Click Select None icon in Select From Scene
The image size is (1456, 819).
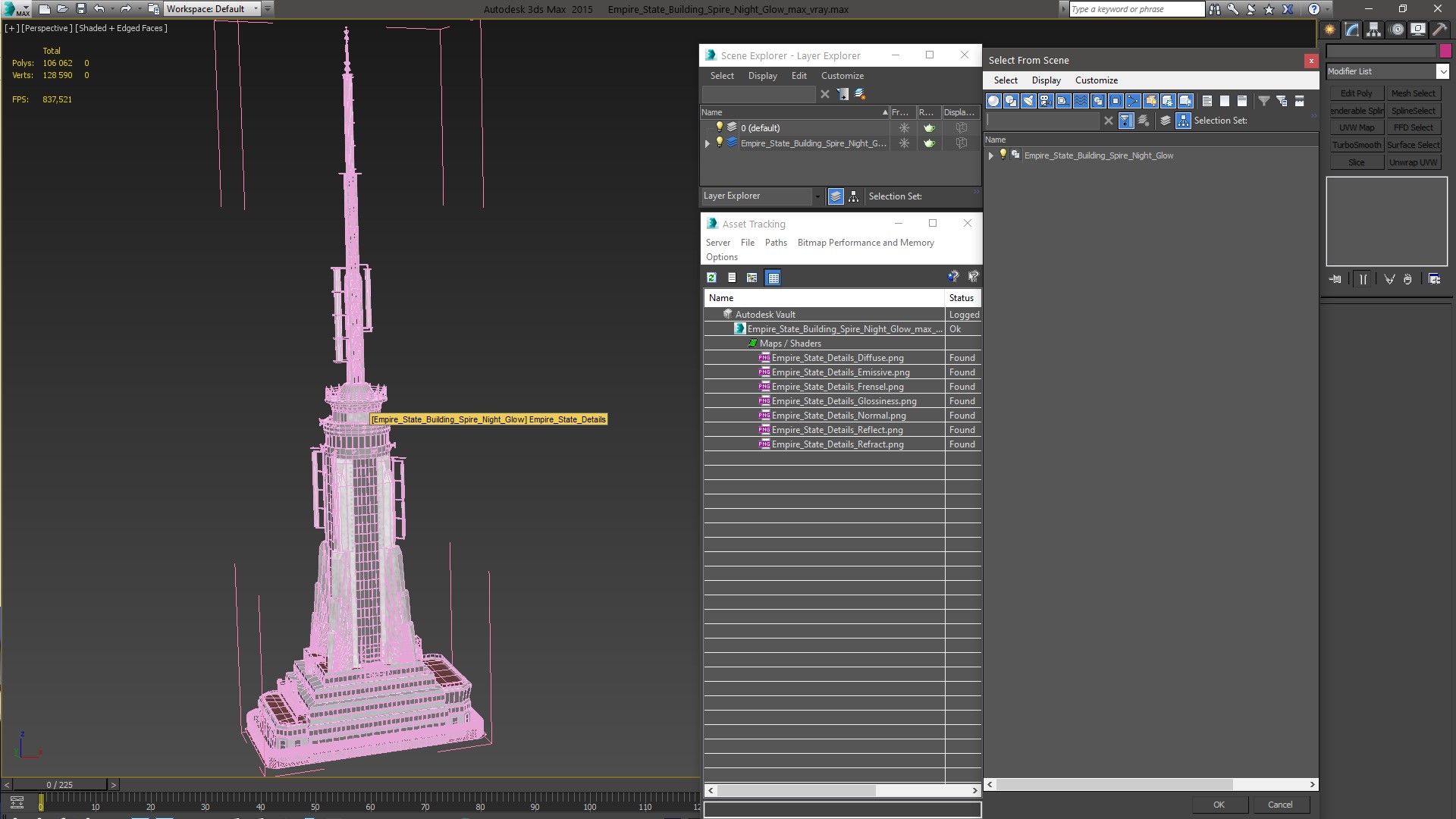[1225, 101]
